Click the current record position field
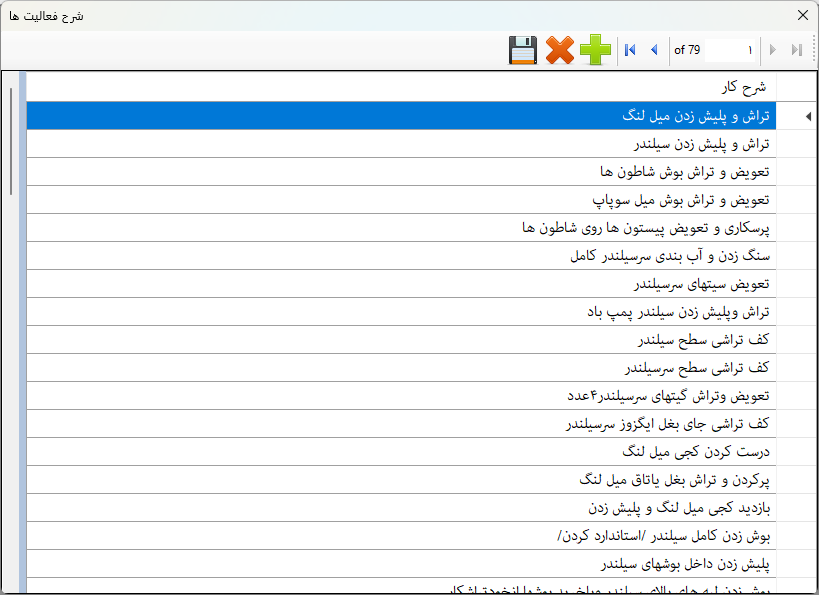819x595 pixels. (x=730, y=50)
